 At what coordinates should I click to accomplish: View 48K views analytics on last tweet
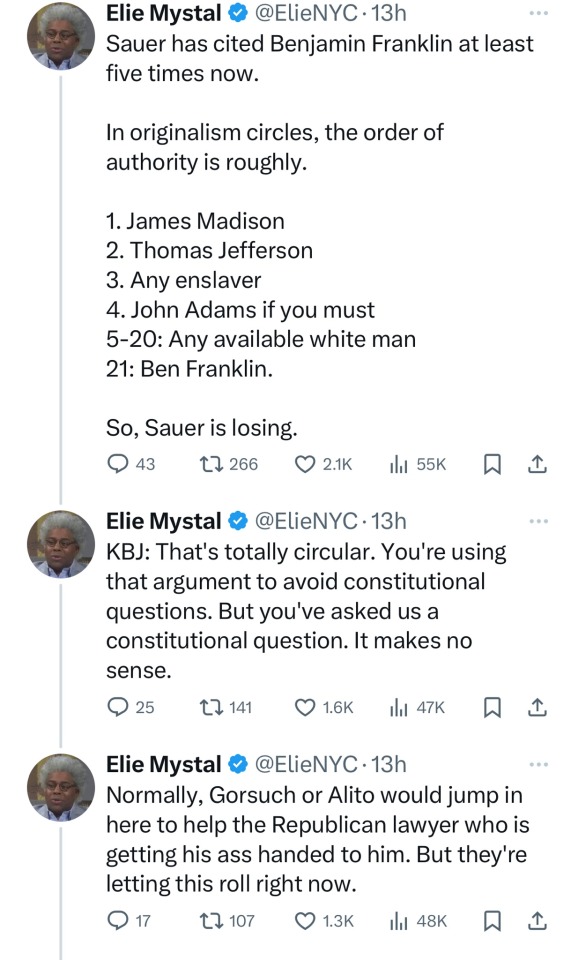418,920
